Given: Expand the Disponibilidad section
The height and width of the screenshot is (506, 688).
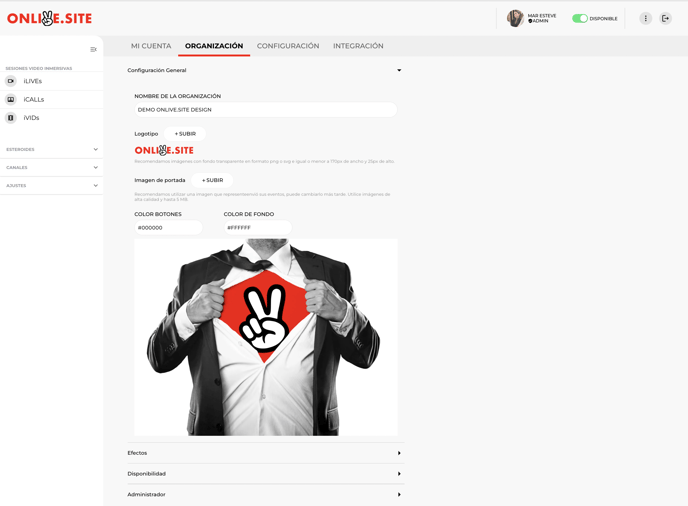Looking at the screenshot, I should 399,474.
